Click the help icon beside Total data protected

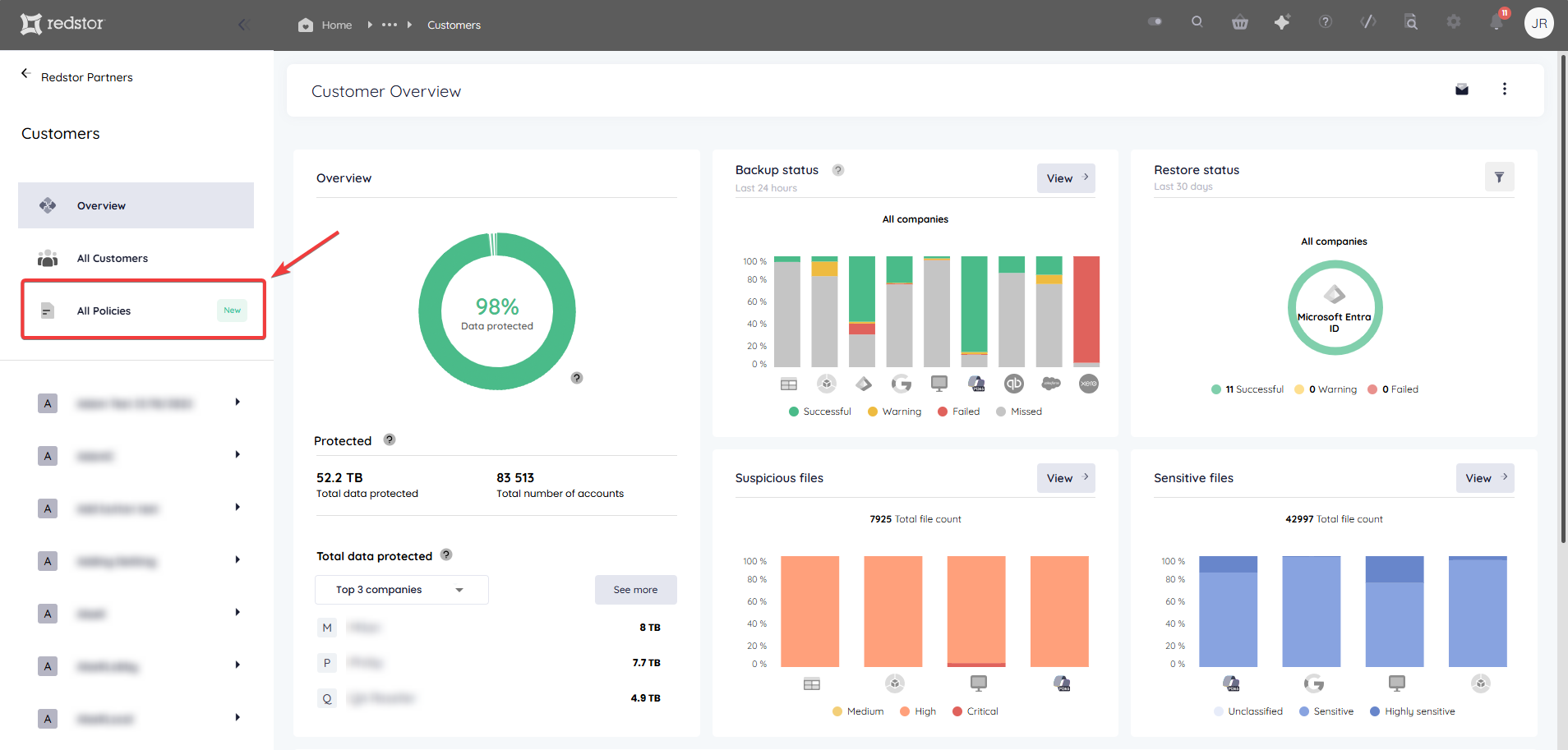point(446,554)
